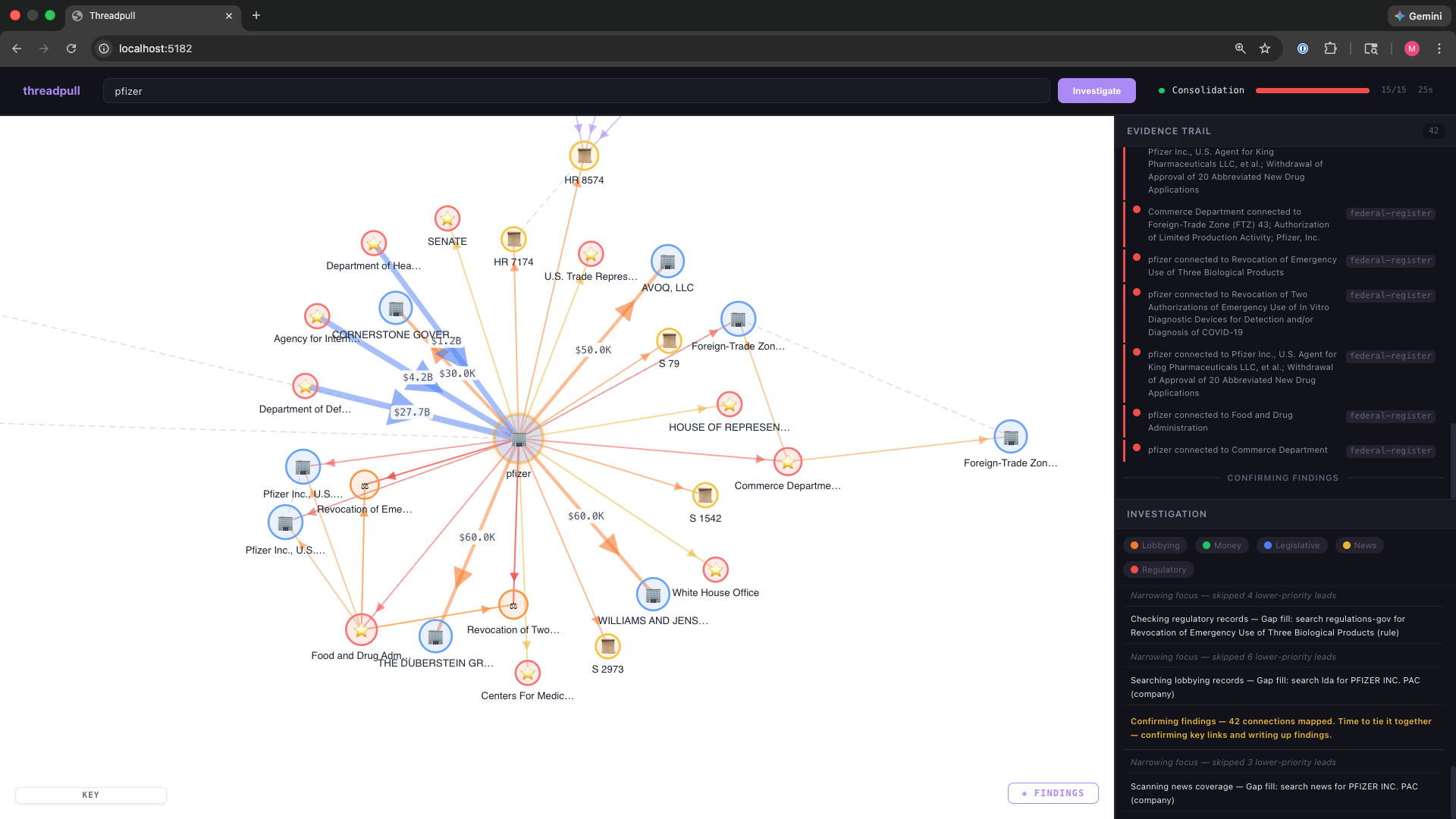This screenshot has height=819, width=1456.
Task: Collapse the Evidence Trail section
Action: (1168, 130)
